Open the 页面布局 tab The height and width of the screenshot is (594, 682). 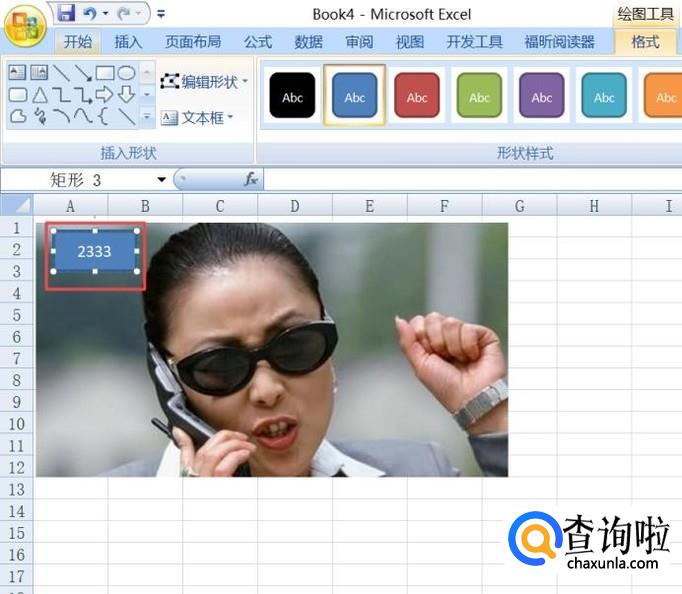[x=193, y=42]
